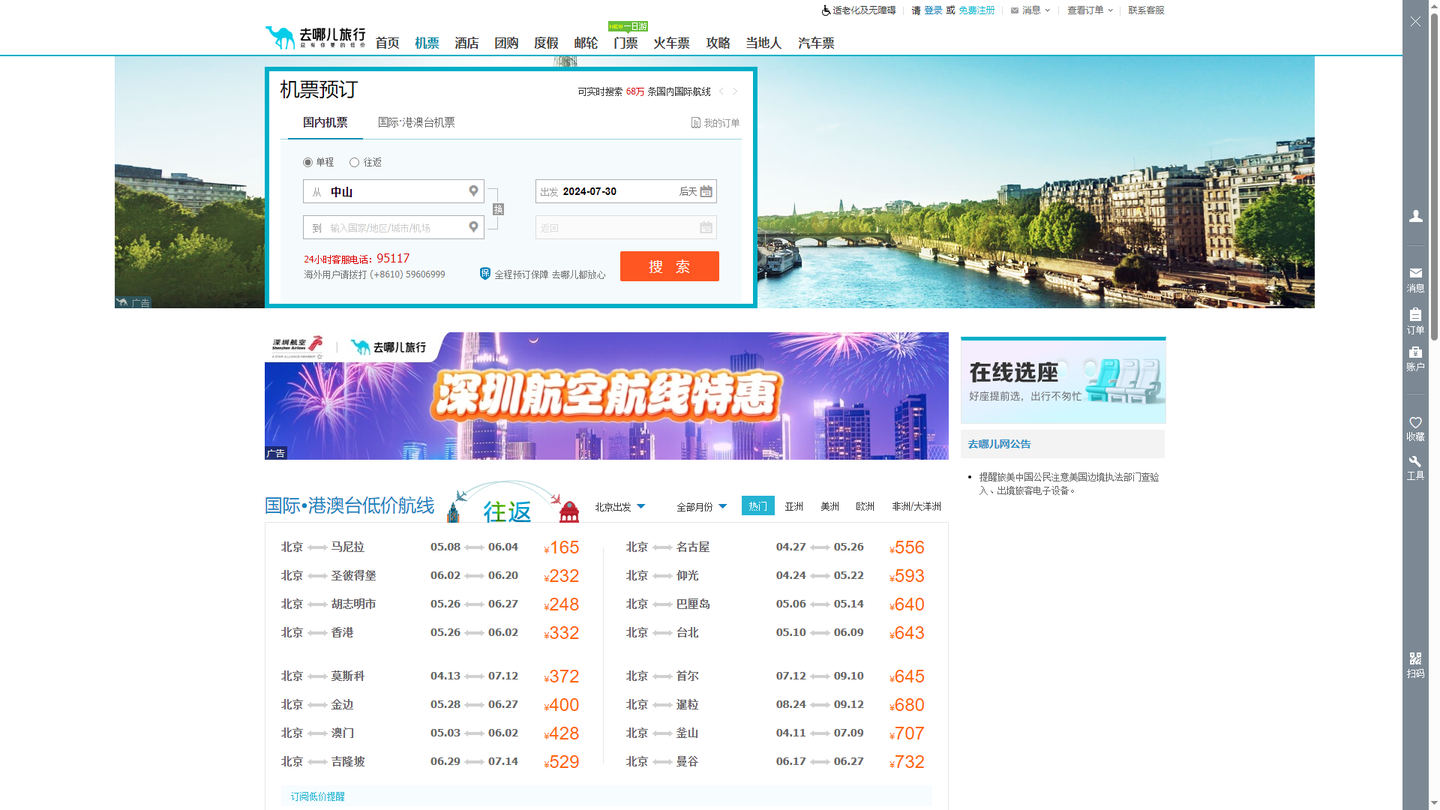Open 攻略 navigation item

point(718,43)
